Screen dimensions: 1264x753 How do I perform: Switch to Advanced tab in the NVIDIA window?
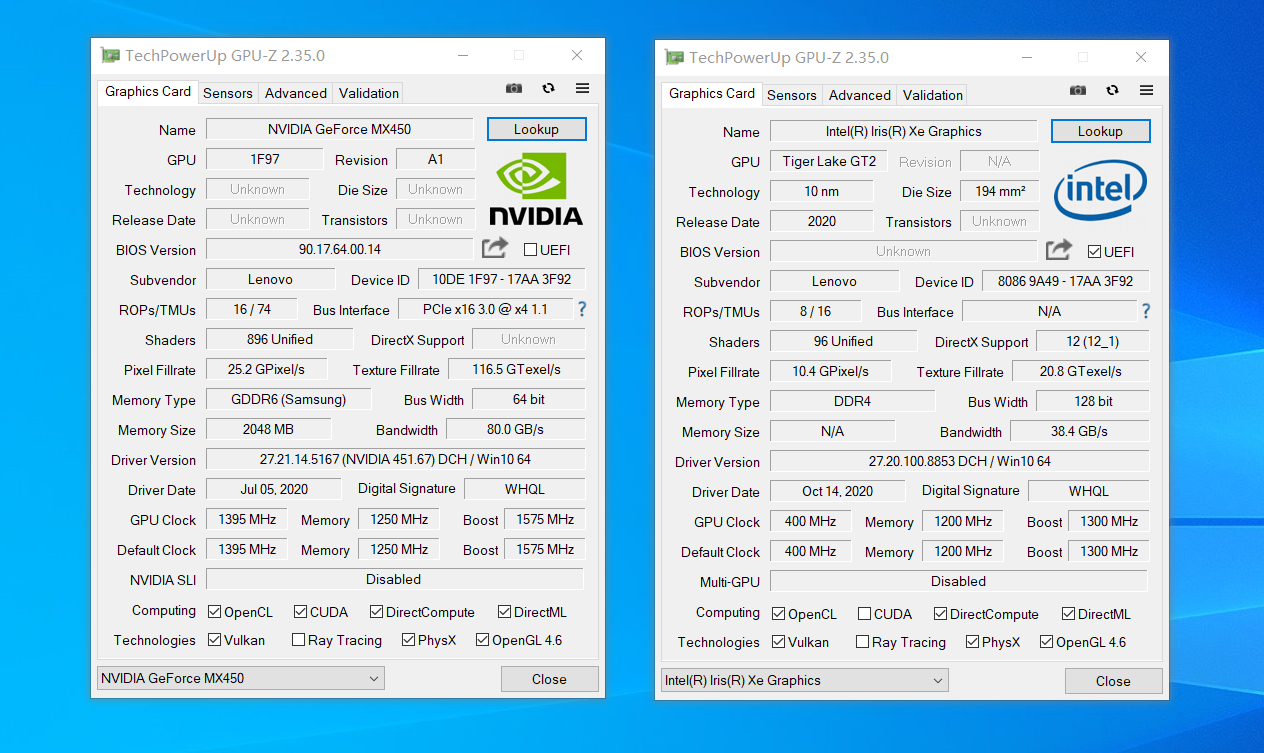295,93
